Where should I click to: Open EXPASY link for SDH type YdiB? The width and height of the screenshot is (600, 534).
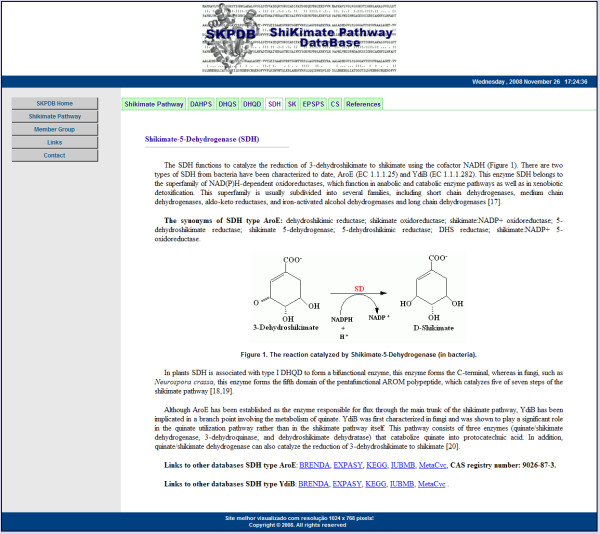(347, 484)
